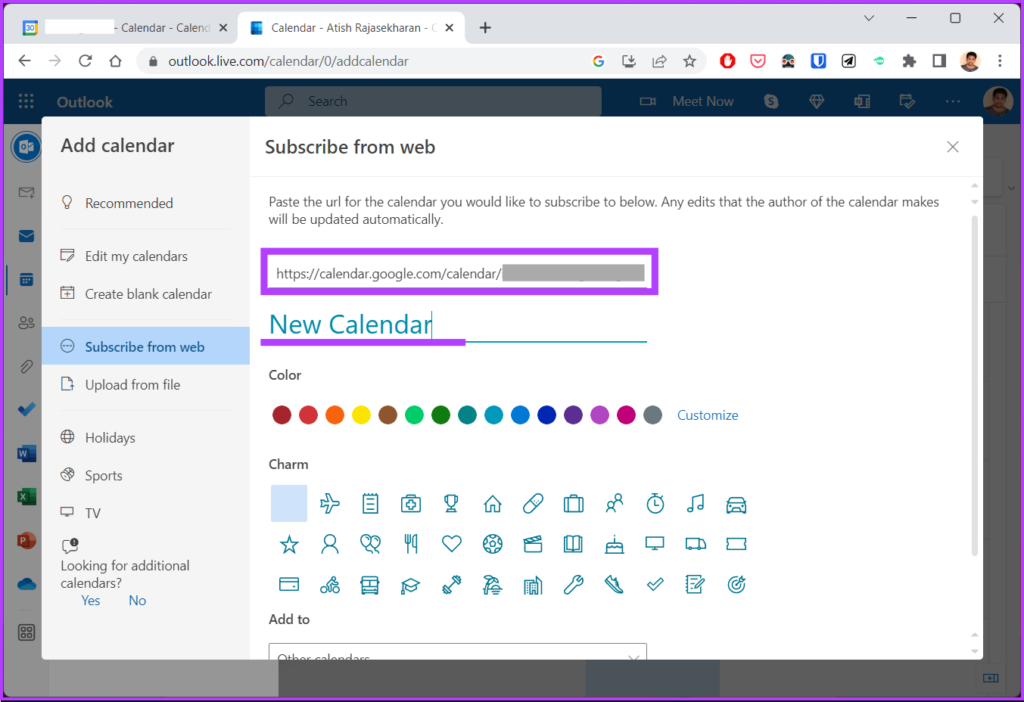Click the calendar name field
Screen dimensions: 1024x702
point(457,325)
